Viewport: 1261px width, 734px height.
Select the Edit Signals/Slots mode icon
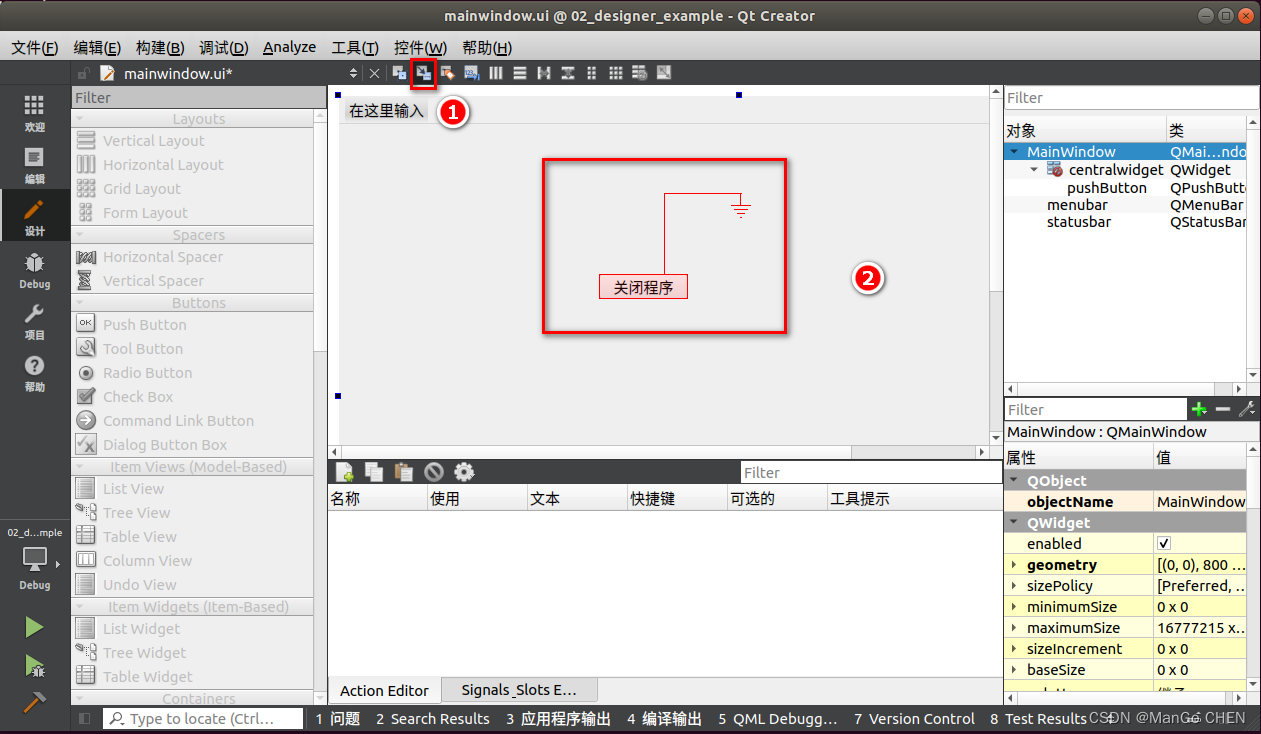[x=424, y=72]
